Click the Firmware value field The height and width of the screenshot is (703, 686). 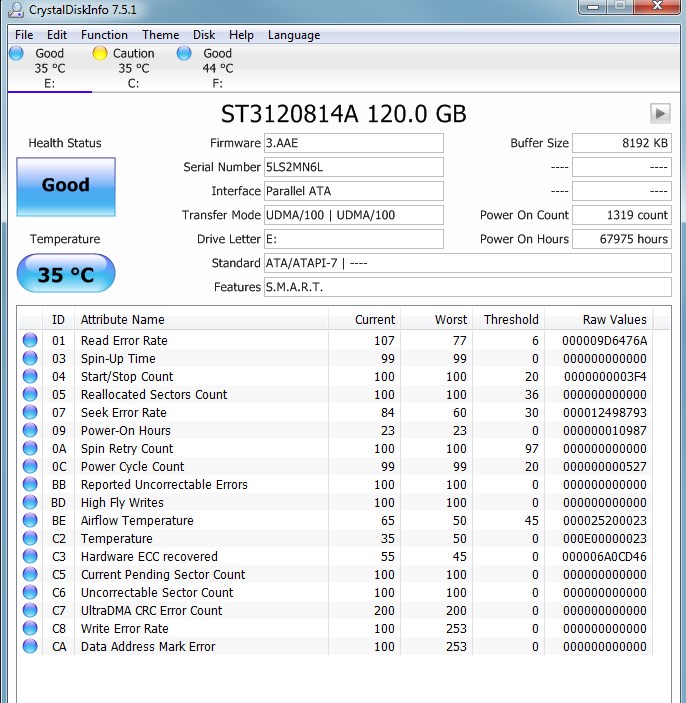353,143
